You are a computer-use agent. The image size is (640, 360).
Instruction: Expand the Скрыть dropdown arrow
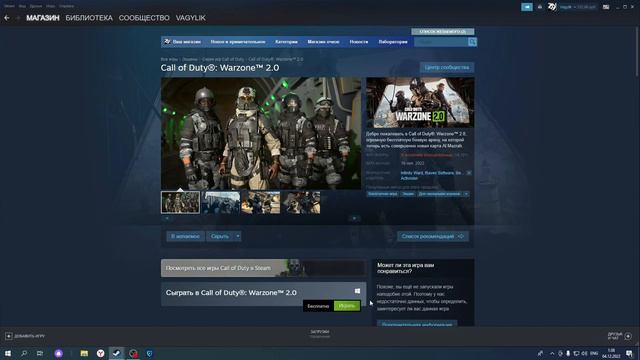coord(238,236)
